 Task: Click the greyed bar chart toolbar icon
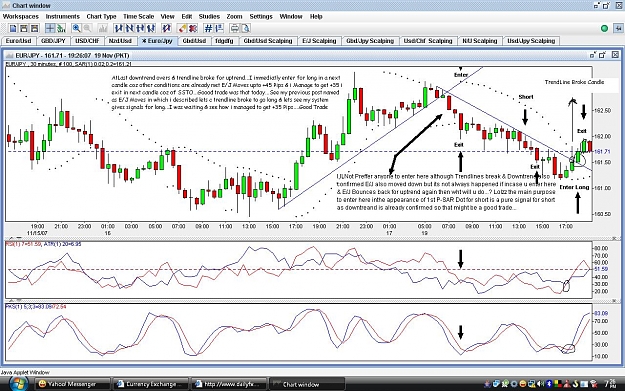click(102, 28)
